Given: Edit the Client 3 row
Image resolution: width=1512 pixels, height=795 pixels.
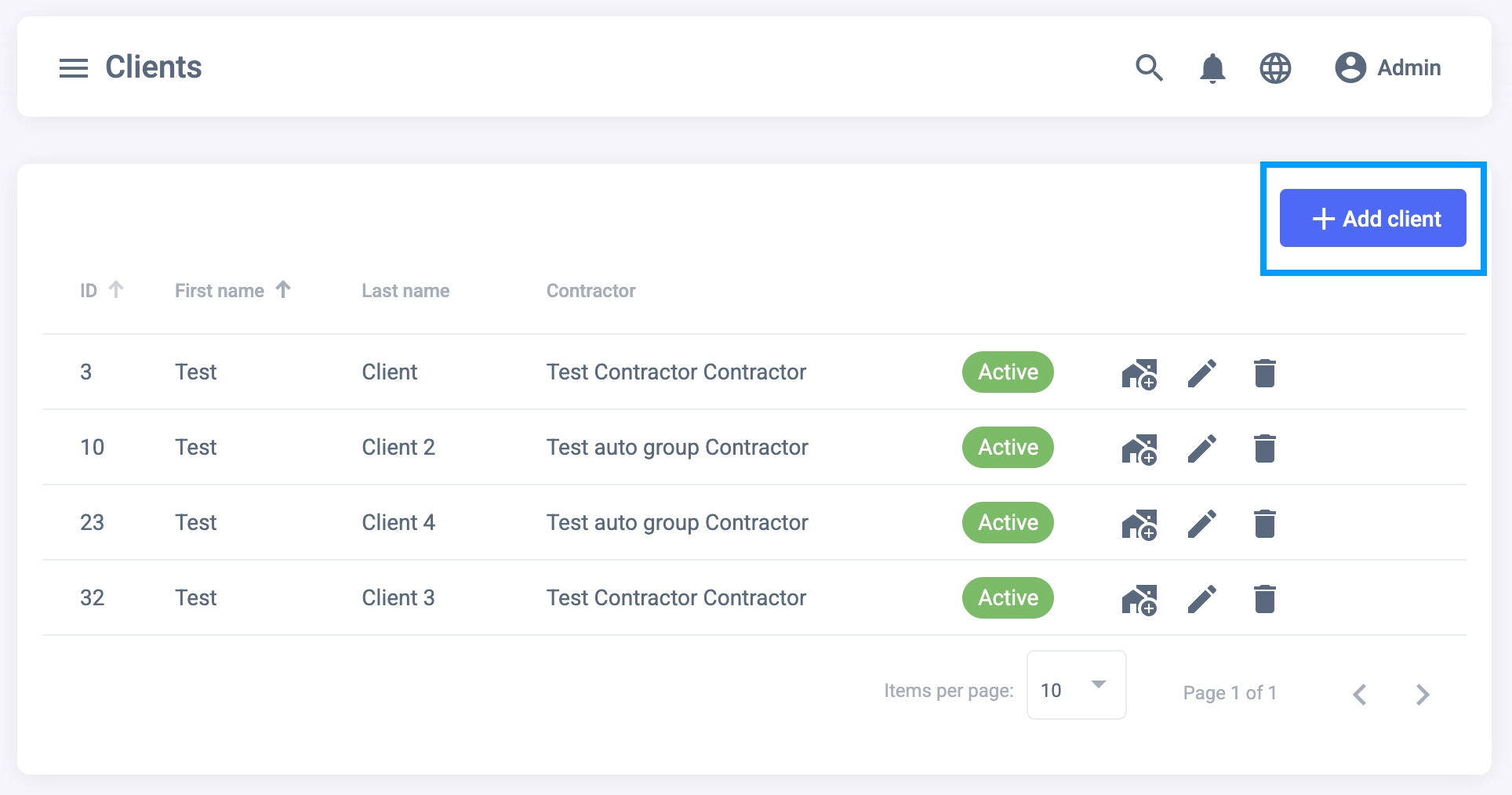Looking at the screenshot, I should (1201, 599).
